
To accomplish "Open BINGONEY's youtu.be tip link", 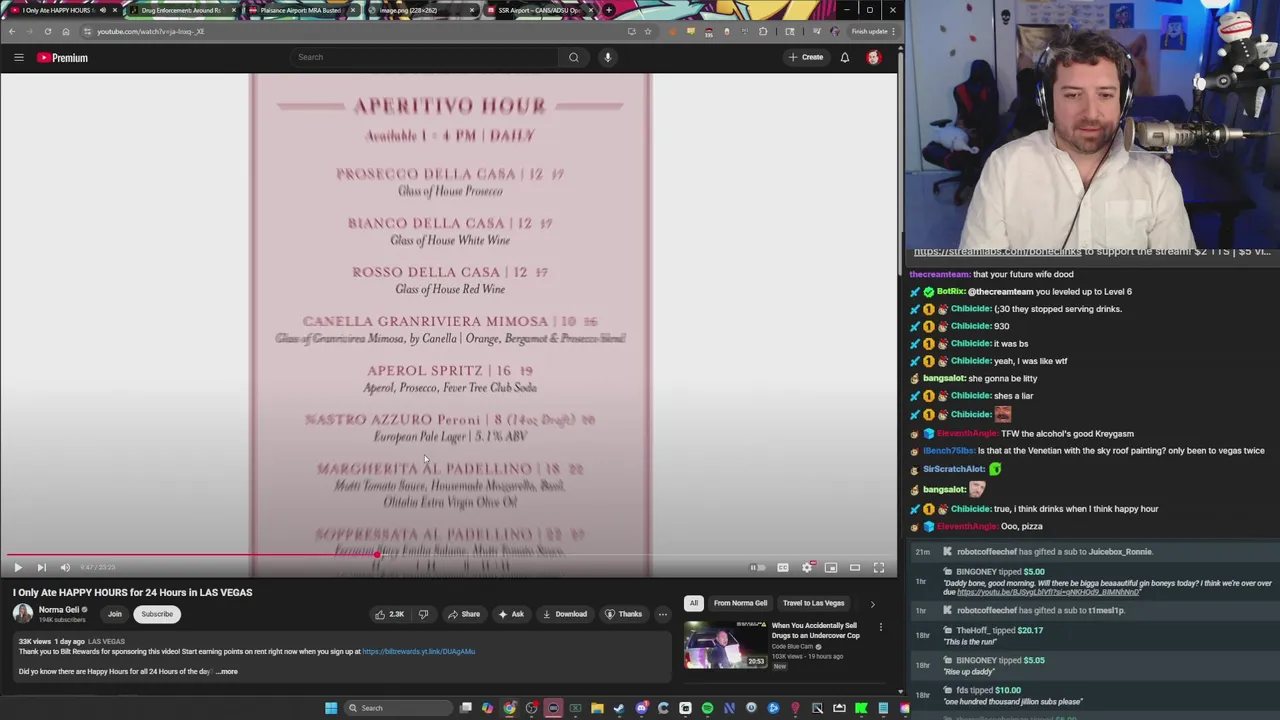I will (x=1049, y=592).
